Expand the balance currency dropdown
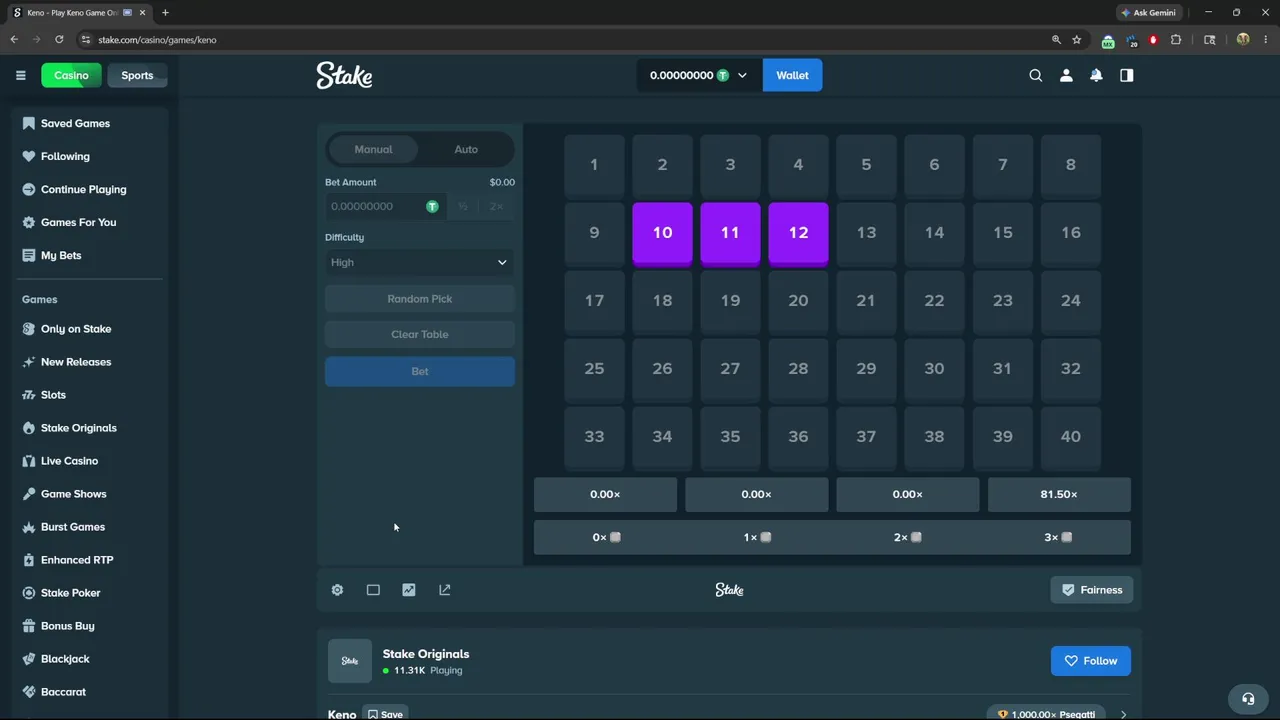1280x720 pixels. tap(742, 75)
